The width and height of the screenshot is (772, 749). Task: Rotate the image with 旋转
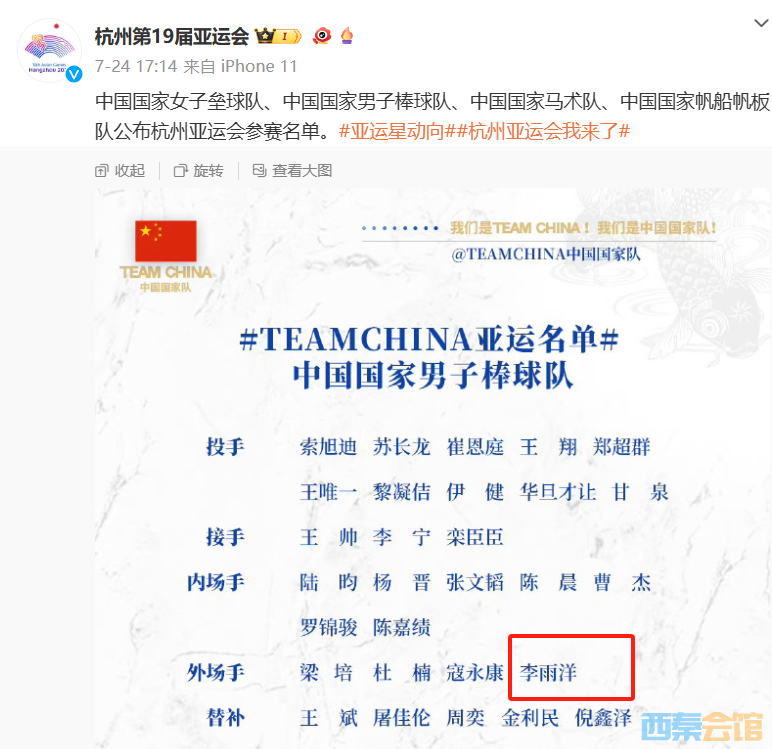click(199, 171)
